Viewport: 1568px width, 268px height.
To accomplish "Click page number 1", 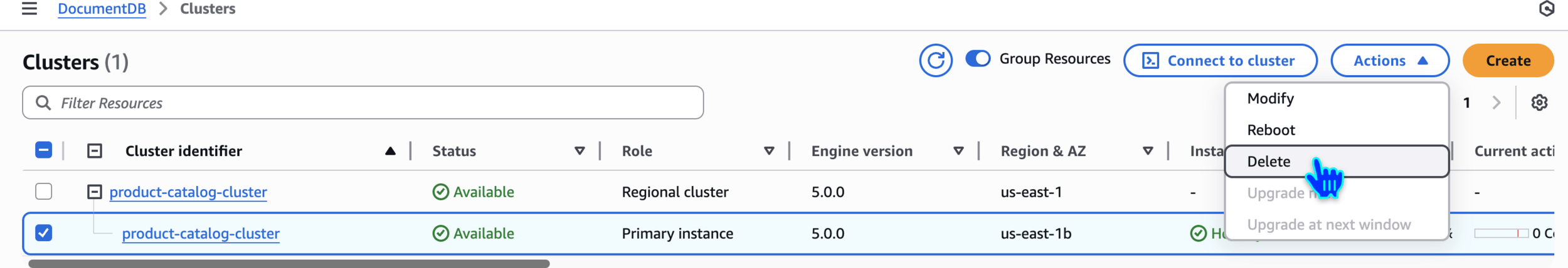I will tap(1466, 103).
